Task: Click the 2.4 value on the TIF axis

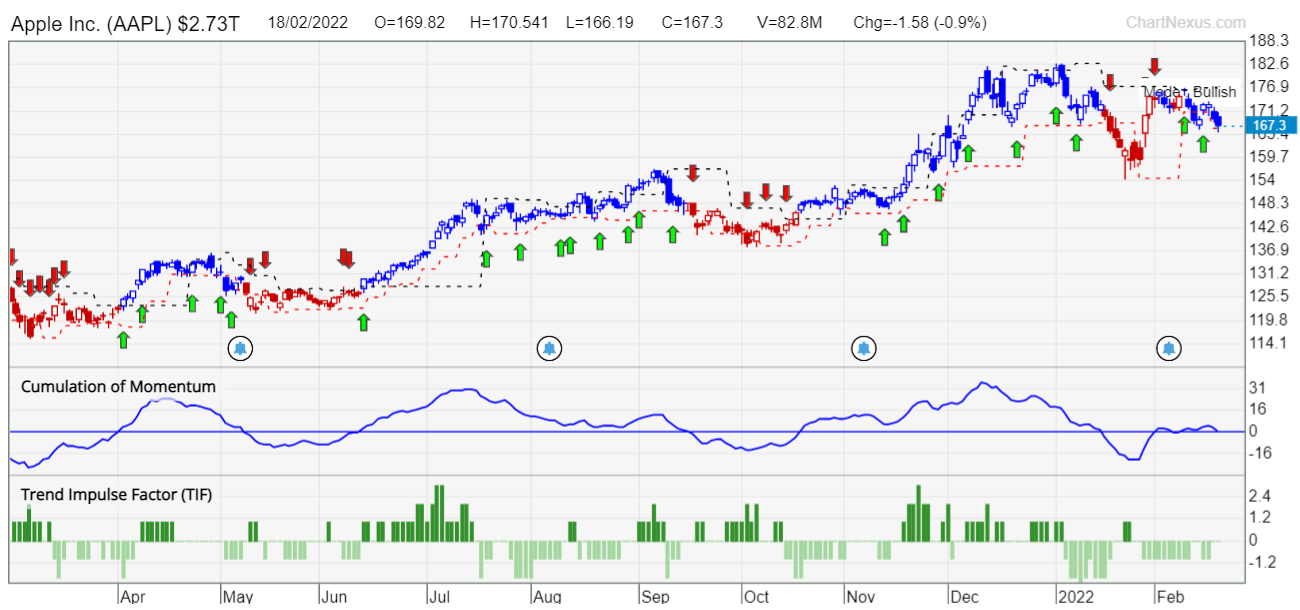Action: coord(1261,496)
